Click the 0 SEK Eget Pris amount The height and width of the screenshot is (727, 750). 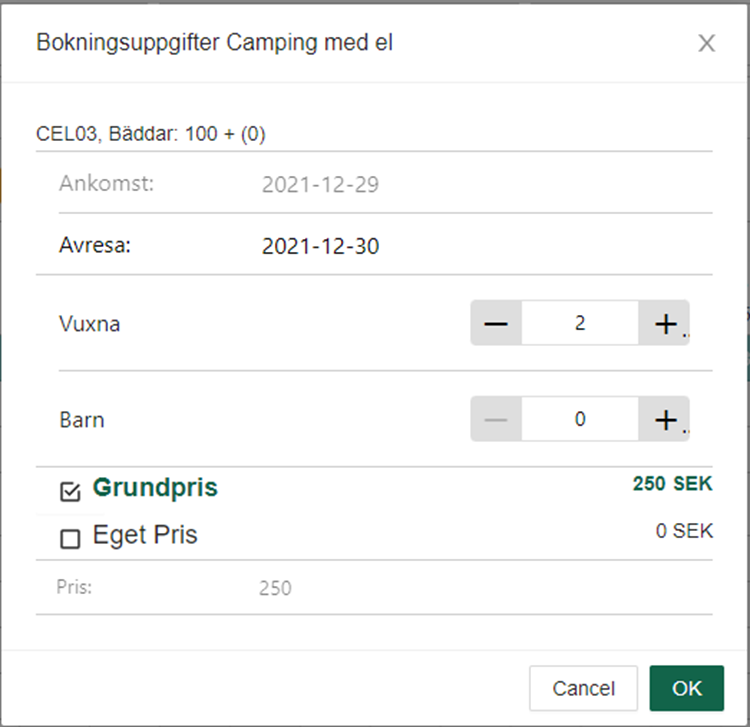(684, 531)
